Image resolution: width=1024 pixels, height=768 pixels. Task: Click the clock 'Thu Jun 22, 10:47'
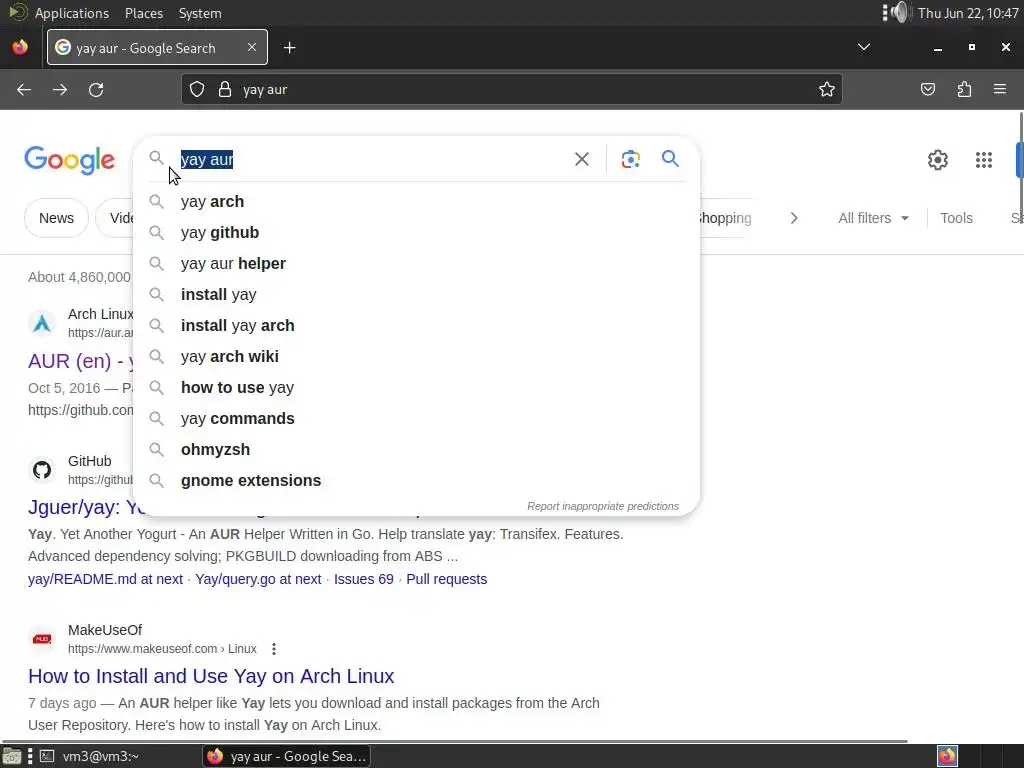pyautogui.click(x=968, y=13)
